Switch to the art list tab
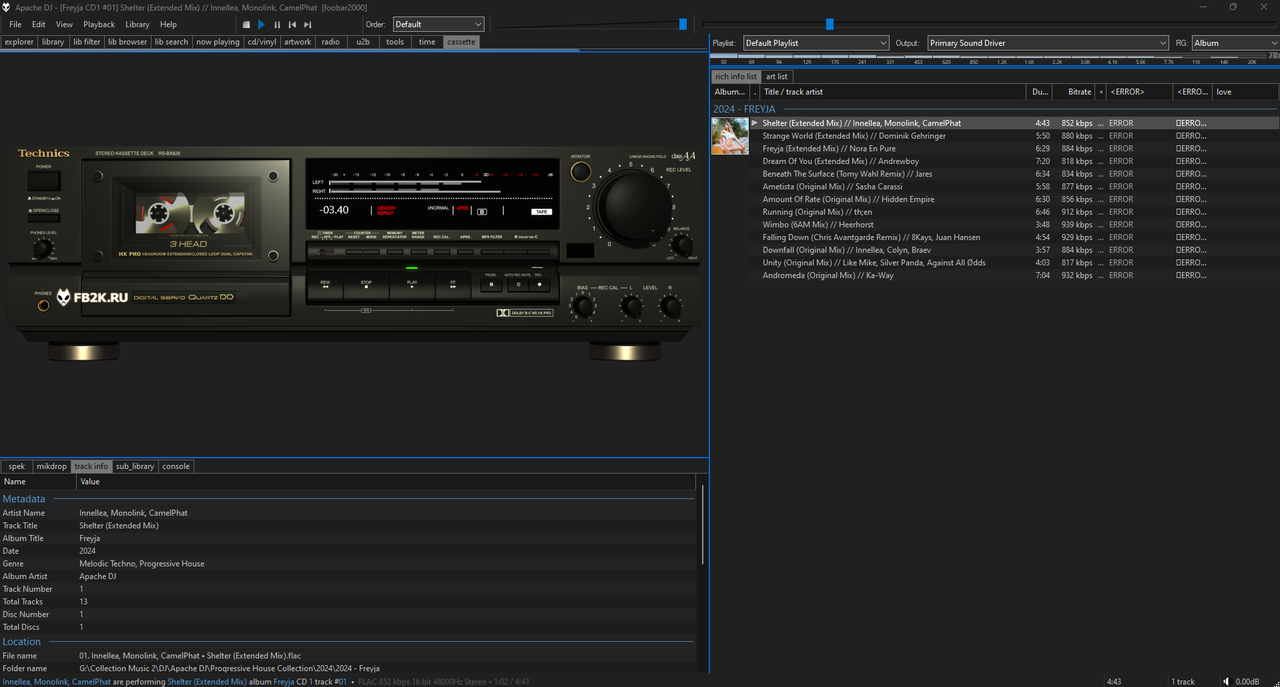The width and height of the screenshot is (1280, 687). [777, 76]
